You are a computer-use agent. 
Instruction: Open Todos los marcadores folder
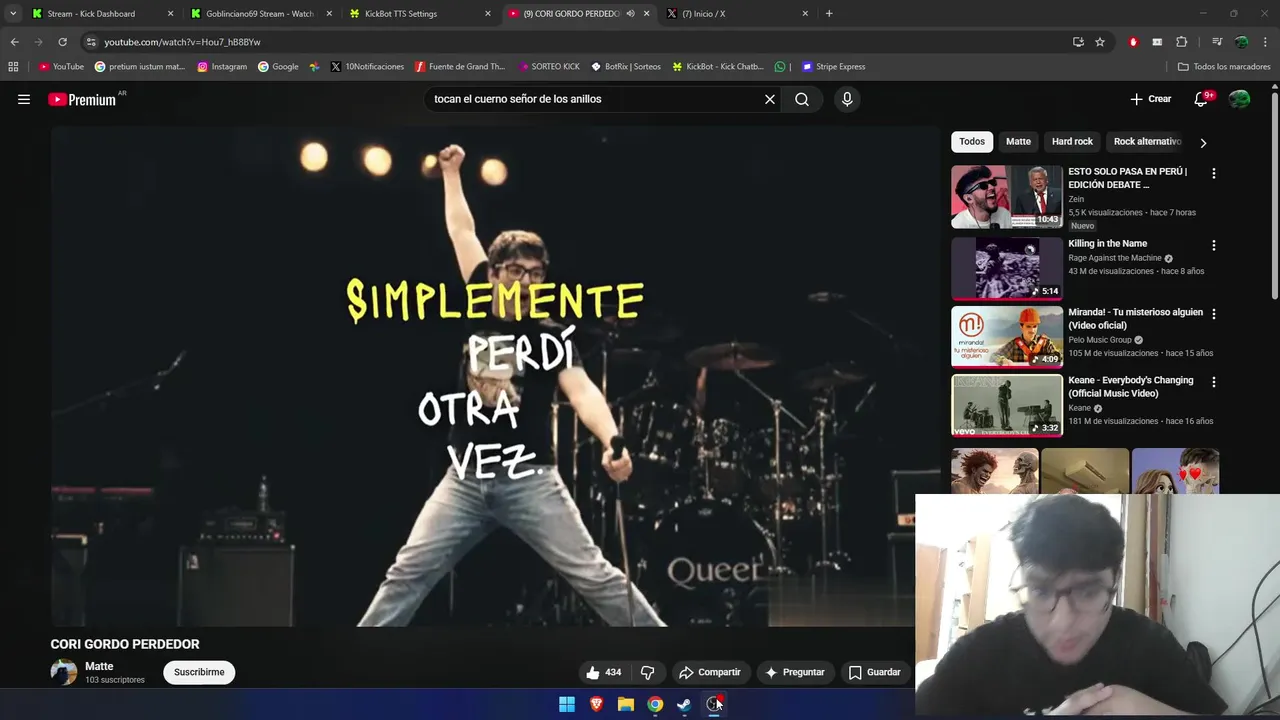(1224, 67)
